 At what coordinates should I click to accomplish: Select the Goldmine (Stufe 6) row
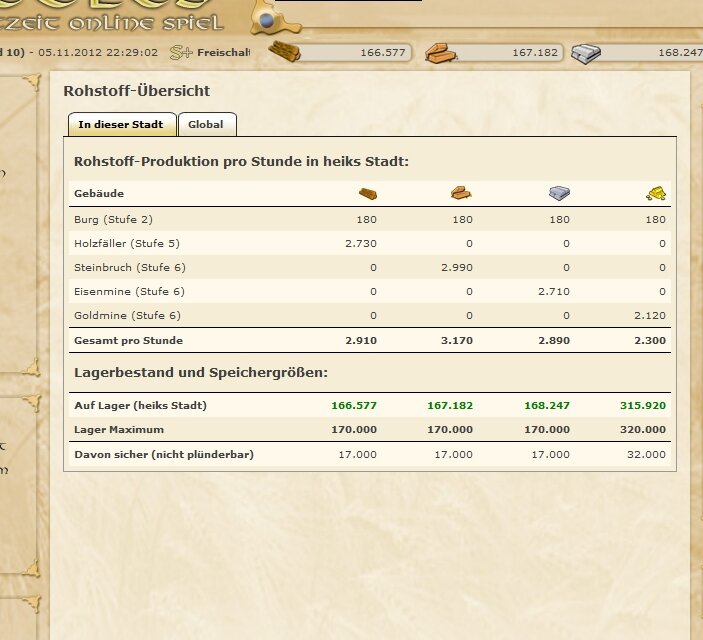click(x=127, y=315)
